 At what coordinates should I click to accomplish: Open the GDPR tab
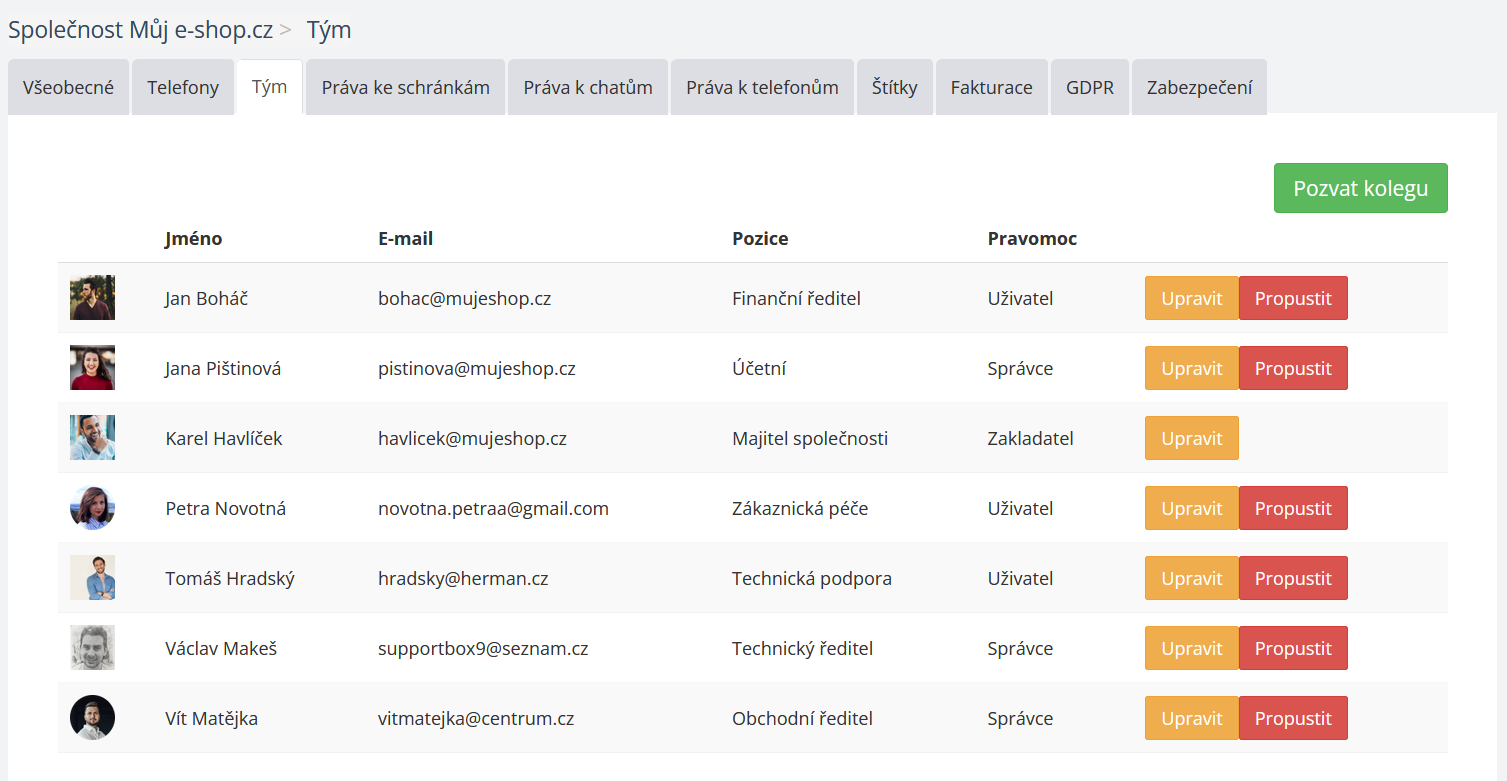(x=1089, y=87)
